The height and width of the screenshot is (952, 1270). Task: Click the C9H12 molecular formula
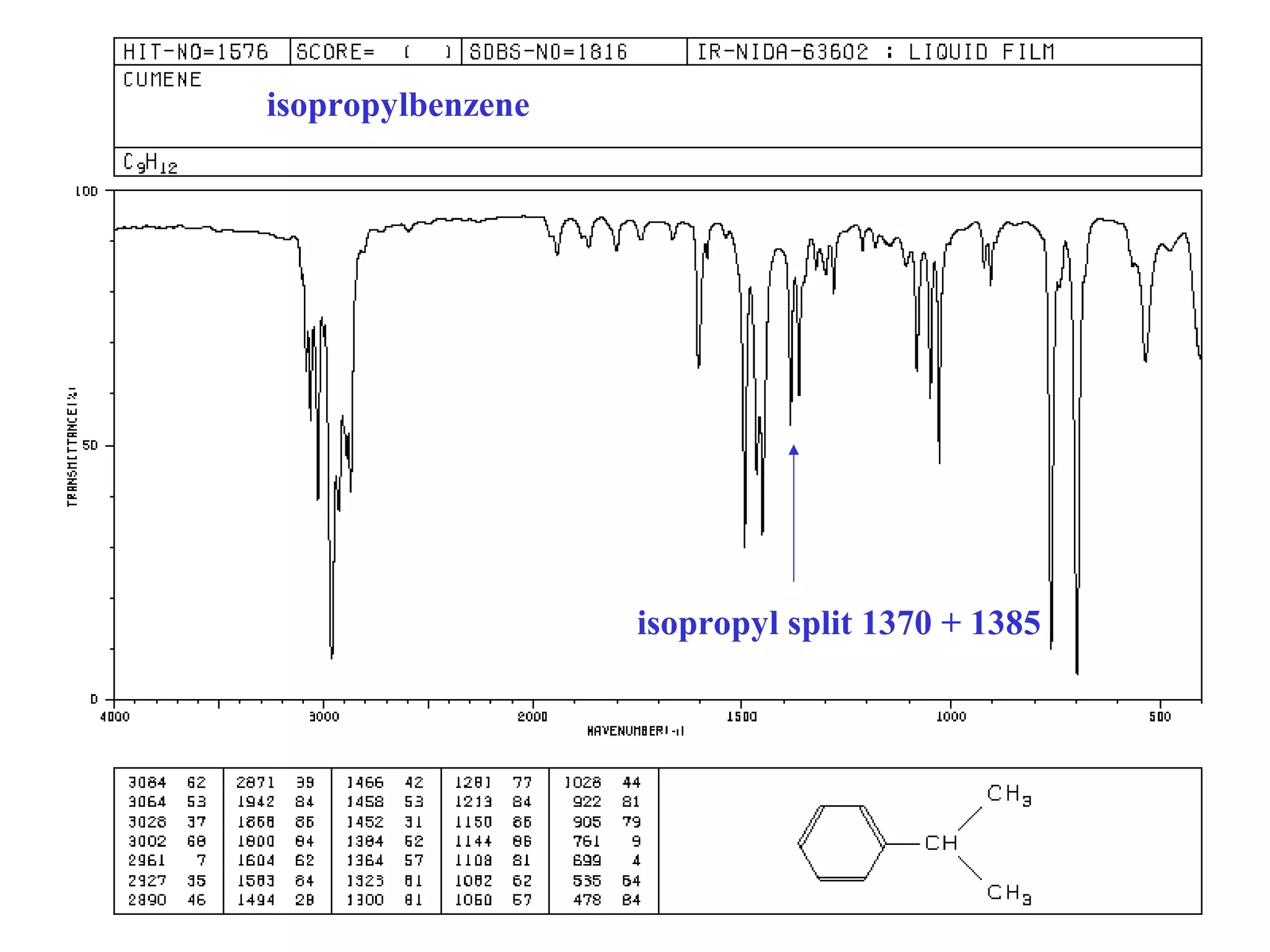click(150, 163)
